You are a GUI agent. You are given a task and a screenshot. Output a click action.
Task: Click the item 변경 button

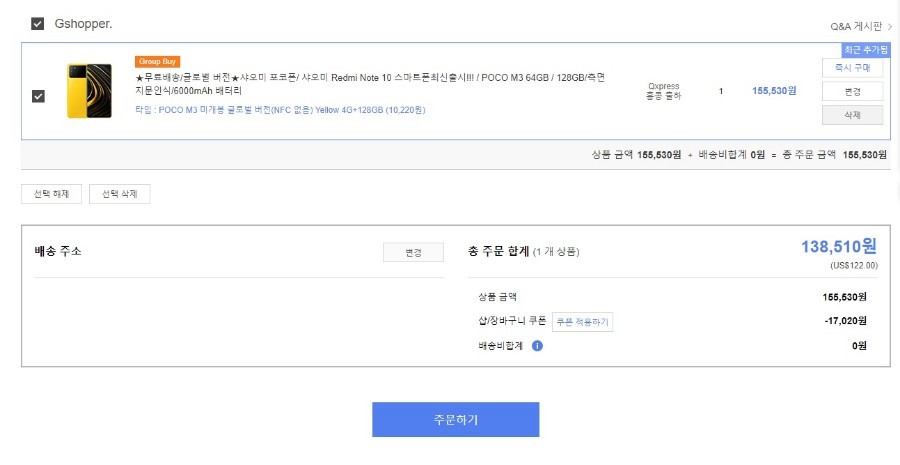(x=852, y=91)
